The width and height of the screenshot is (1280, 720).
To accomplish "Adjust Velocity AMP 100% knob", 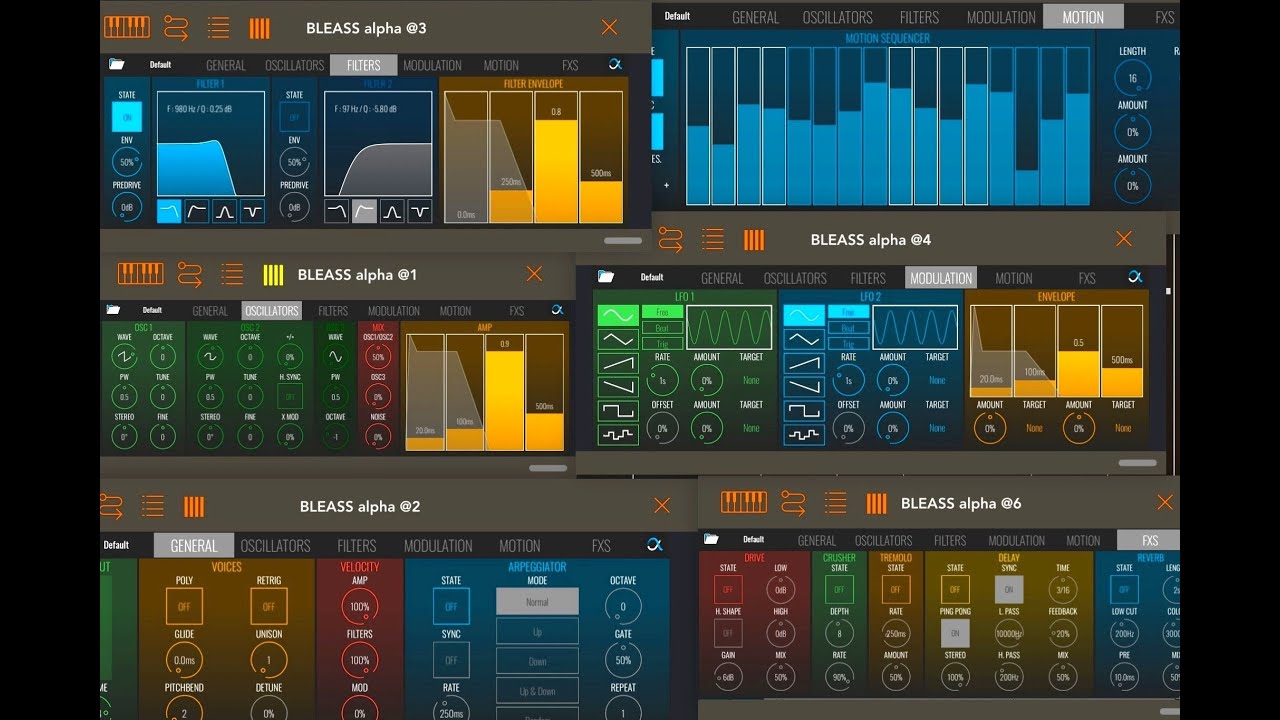I will pos(359,606).
